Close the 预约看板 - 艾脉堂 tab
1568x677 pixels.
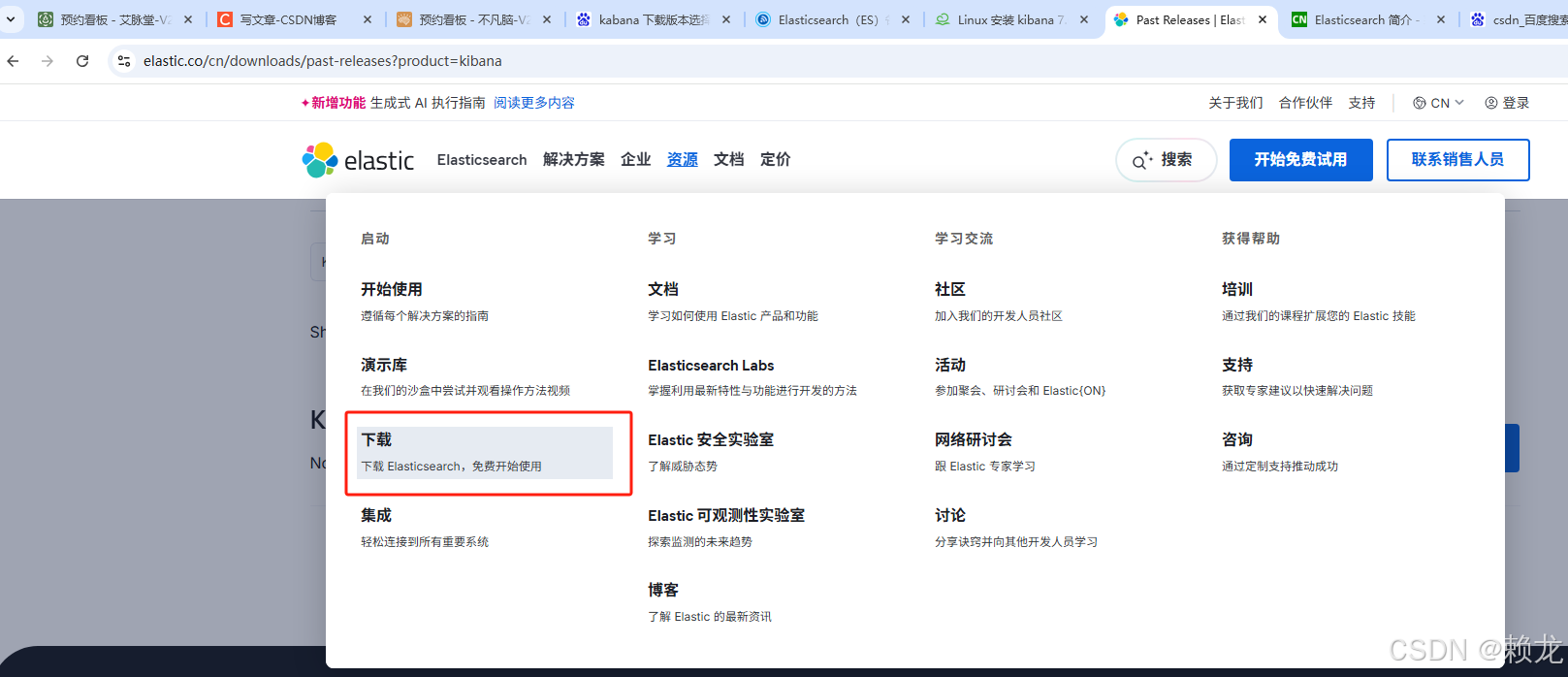[x=188, y=19]
